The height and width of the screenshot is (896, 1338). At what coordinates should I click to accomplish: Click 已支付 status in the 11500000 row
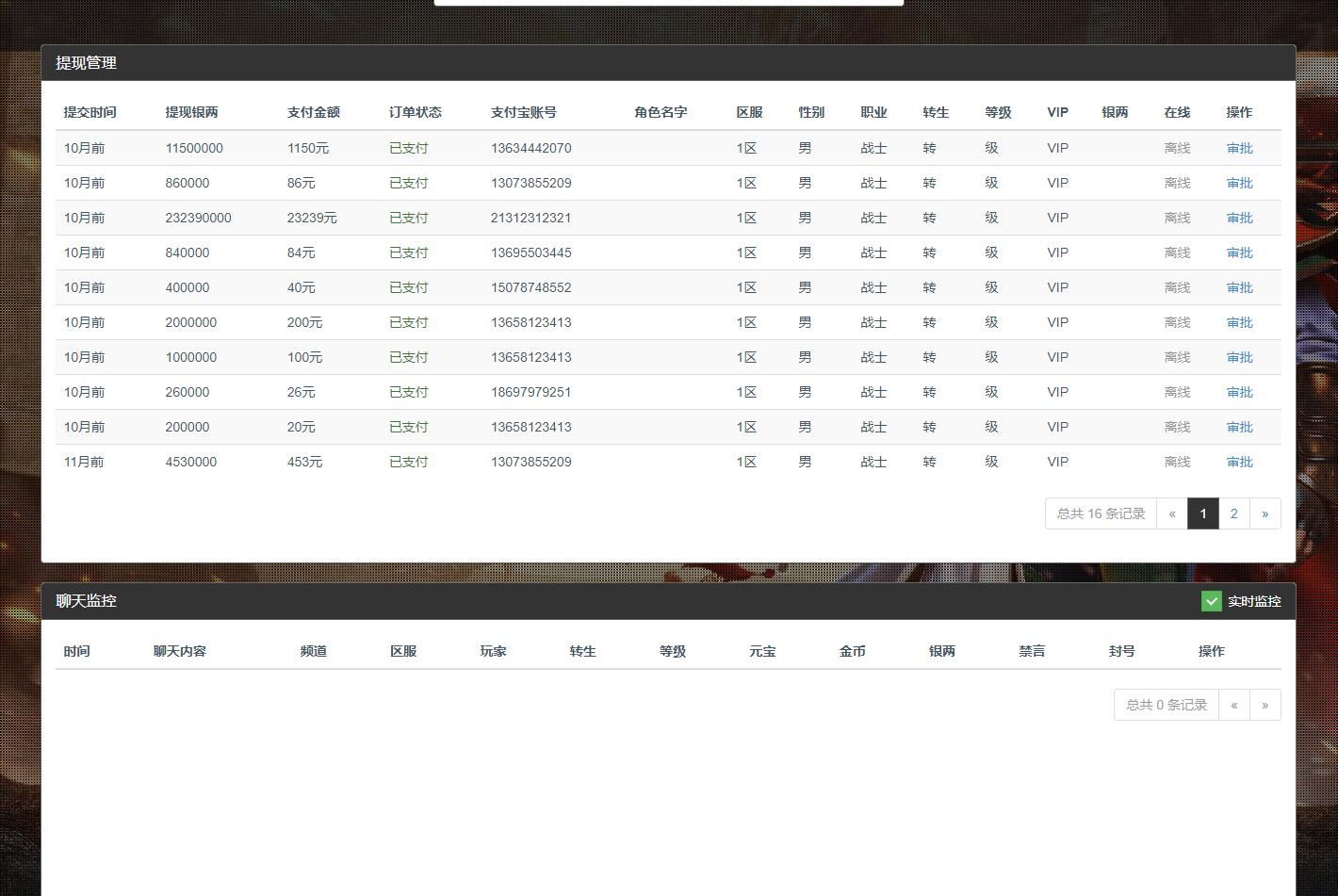click(409, 148)
